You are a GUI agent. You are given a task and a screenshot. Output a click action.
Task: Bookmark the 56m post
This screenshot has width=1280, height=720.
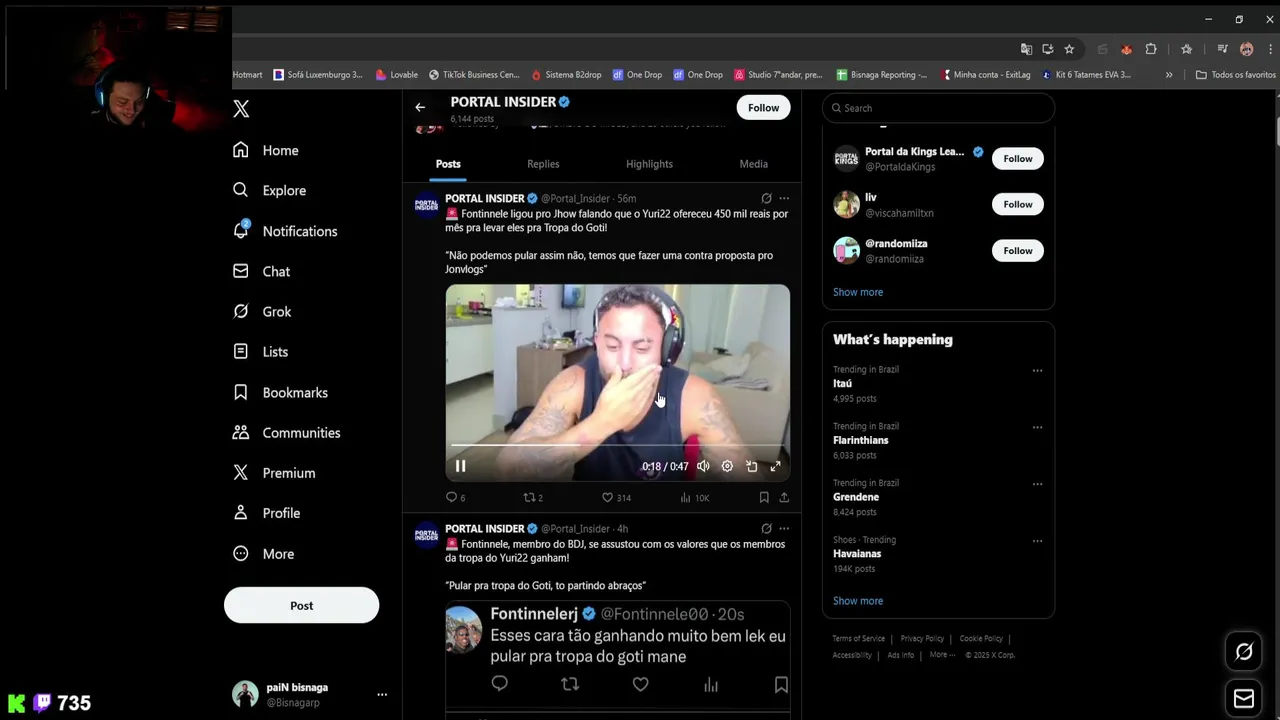[x=764, y=497]
